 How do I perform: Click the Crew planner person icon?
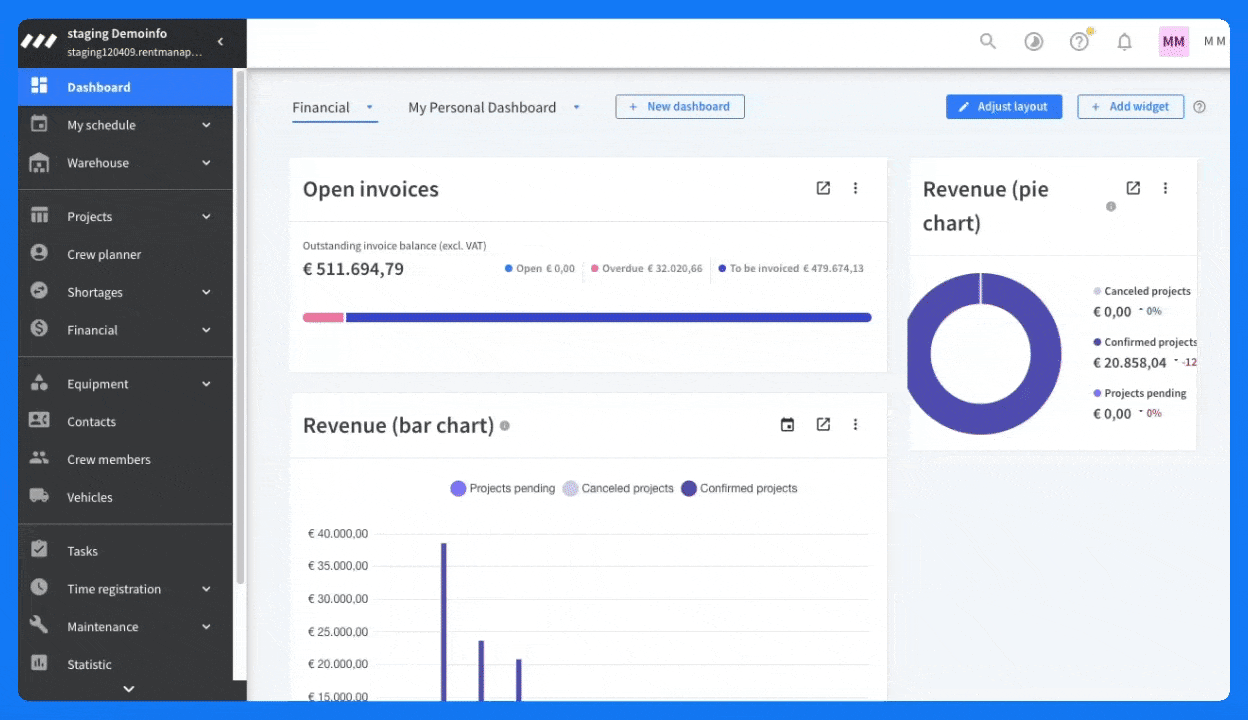pyautogui.click(x=39, y=253)
